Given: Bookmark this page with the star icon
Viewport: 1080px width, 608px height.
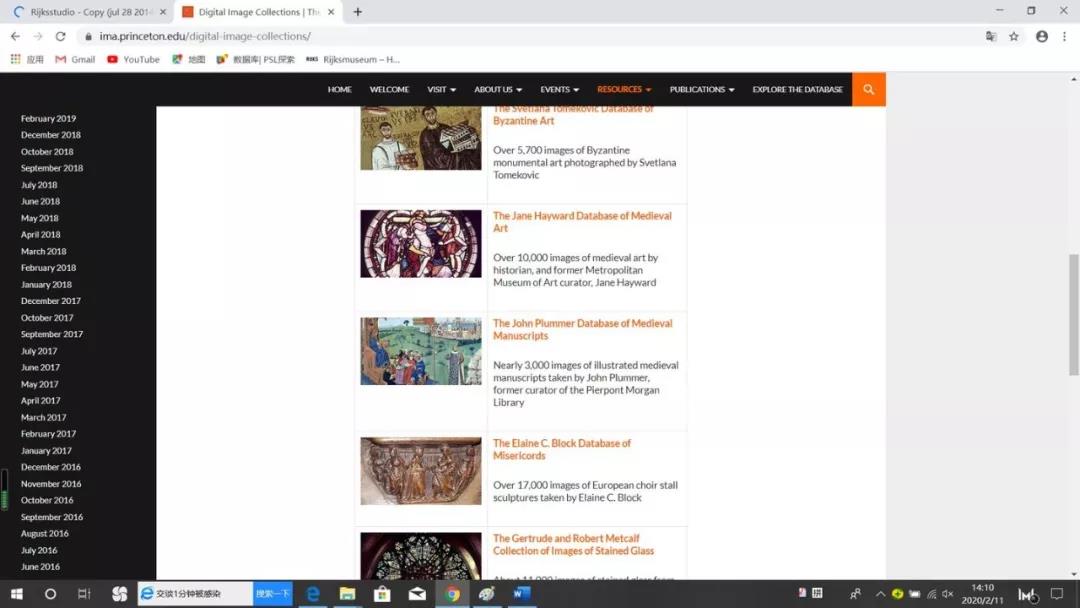Looking at the screenshot, I should [1014, 36].
